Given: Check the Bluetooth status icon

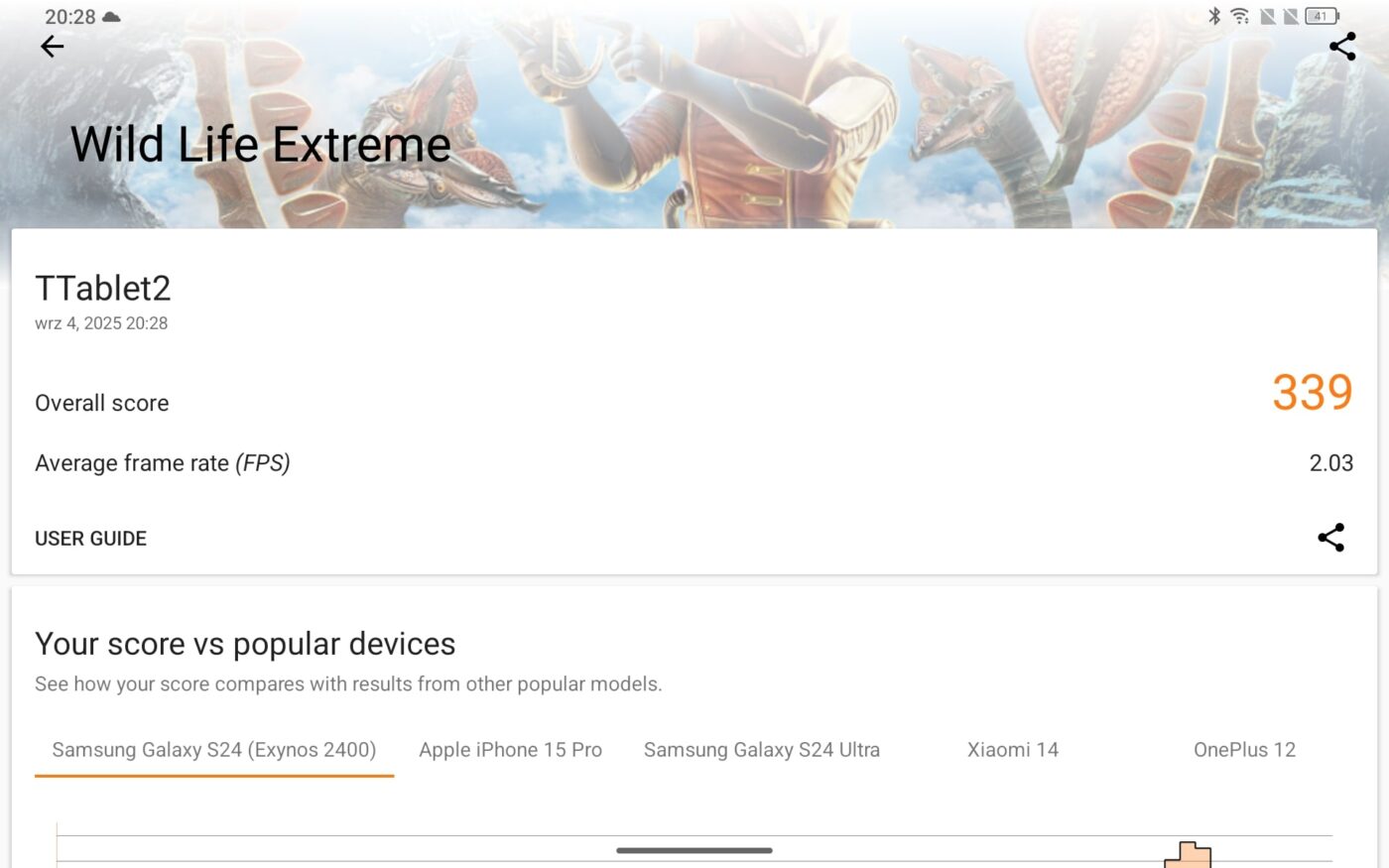Looking at the screenshot, I should 1214,16.
